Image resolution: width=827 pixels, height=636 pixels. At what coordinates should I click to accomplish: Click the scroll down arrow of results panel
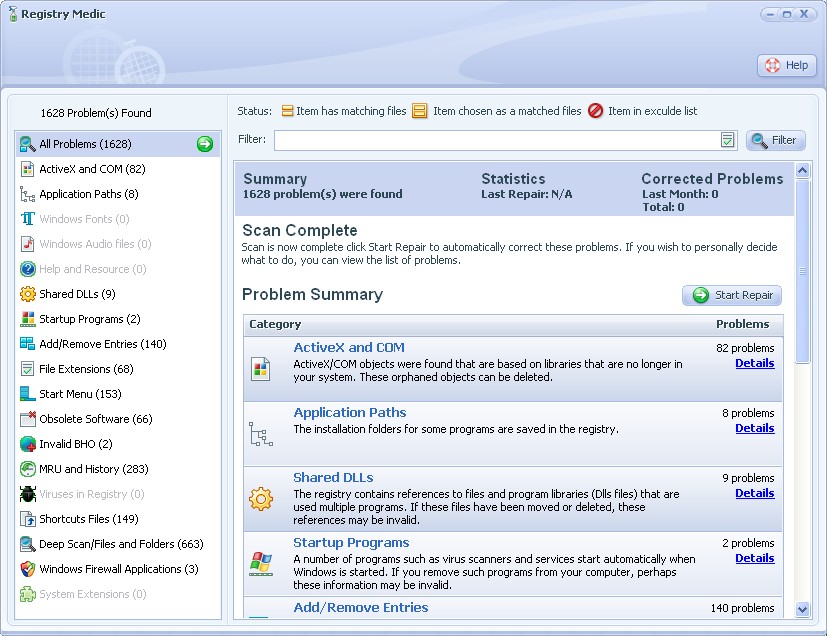pyautogui.click(x=802, y=610)
